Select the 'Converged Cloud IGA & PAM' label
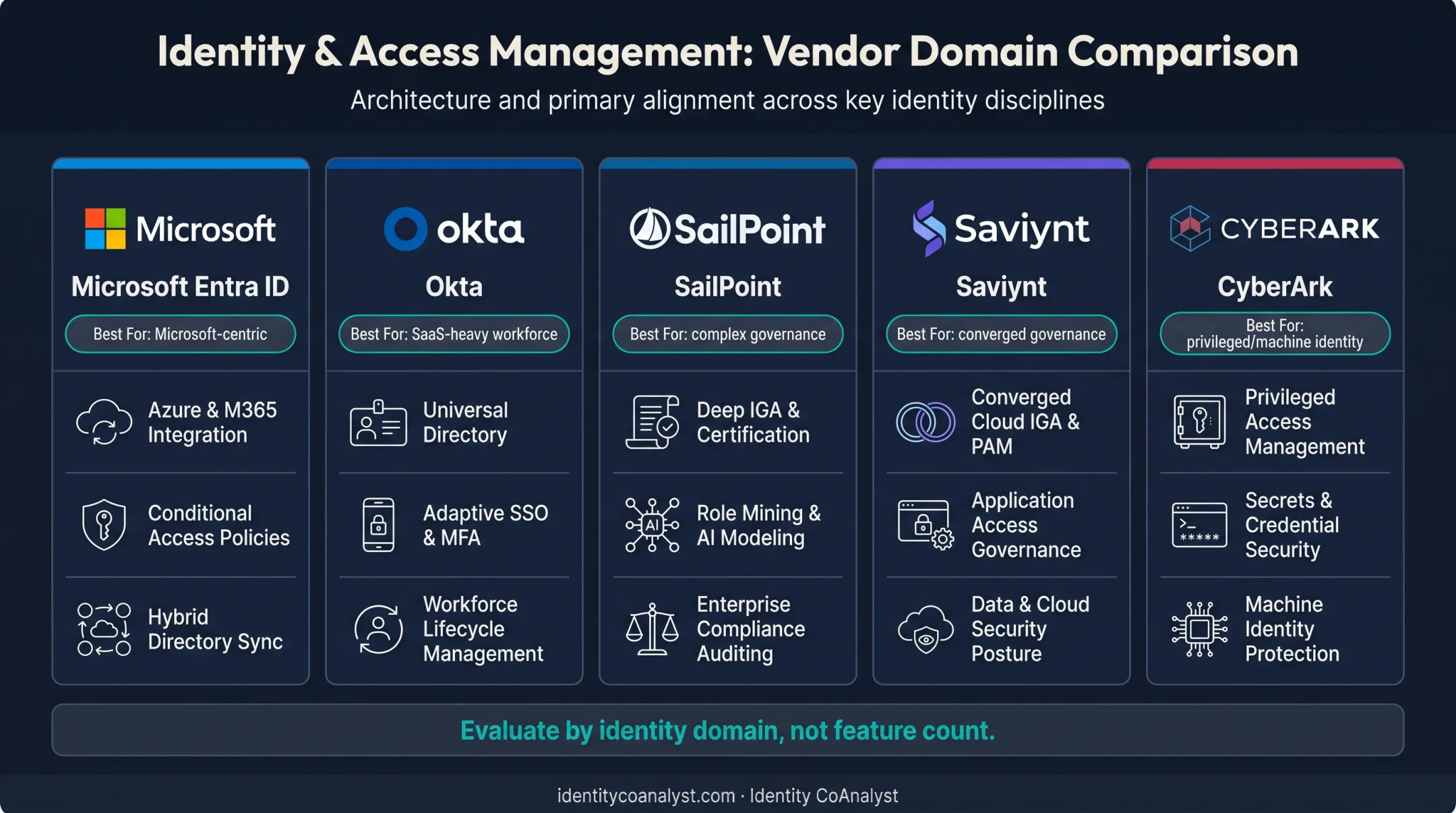Viewport: 1456px width, 813px height. click(1025, 422)
